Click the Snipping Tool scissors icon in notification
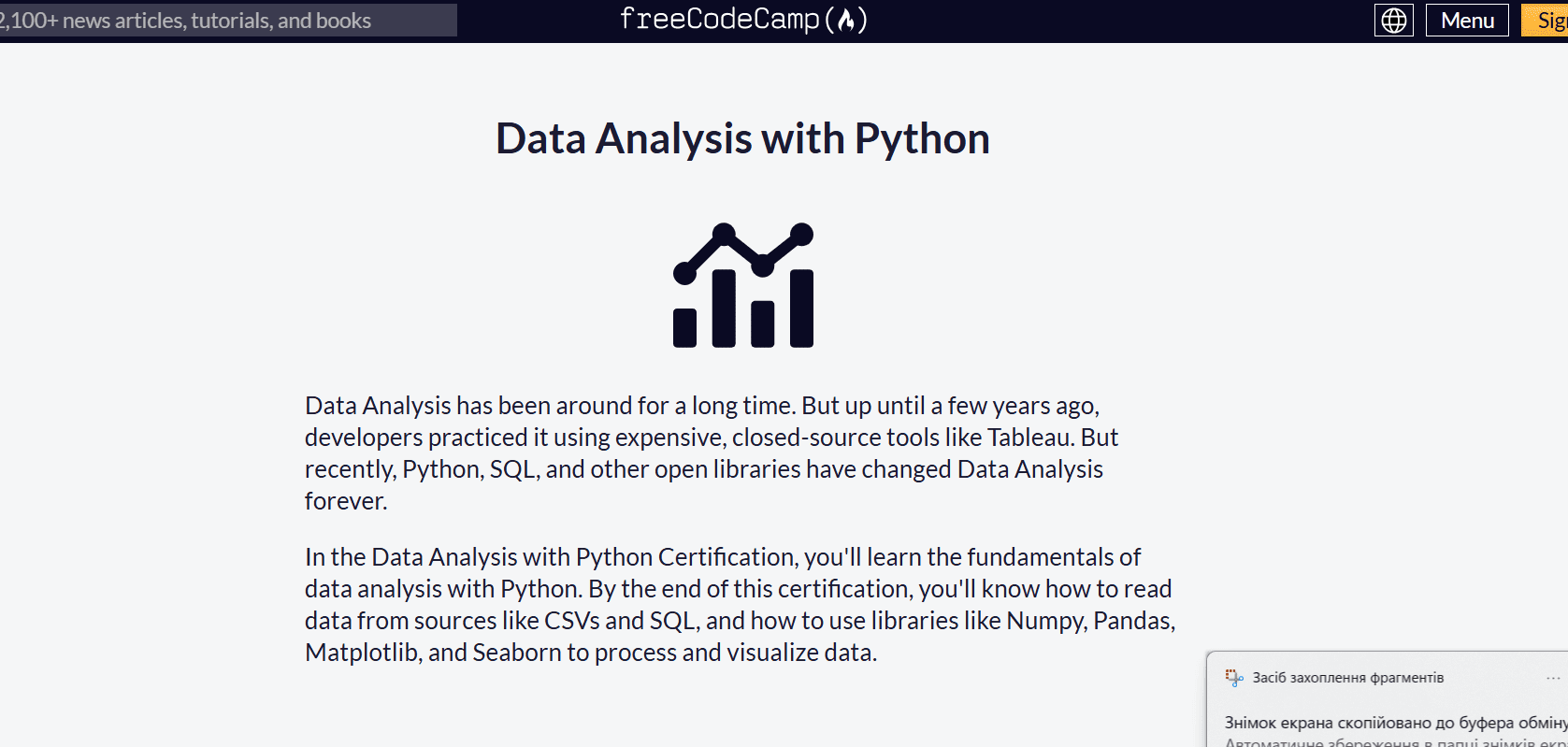 pos(1232,676)
